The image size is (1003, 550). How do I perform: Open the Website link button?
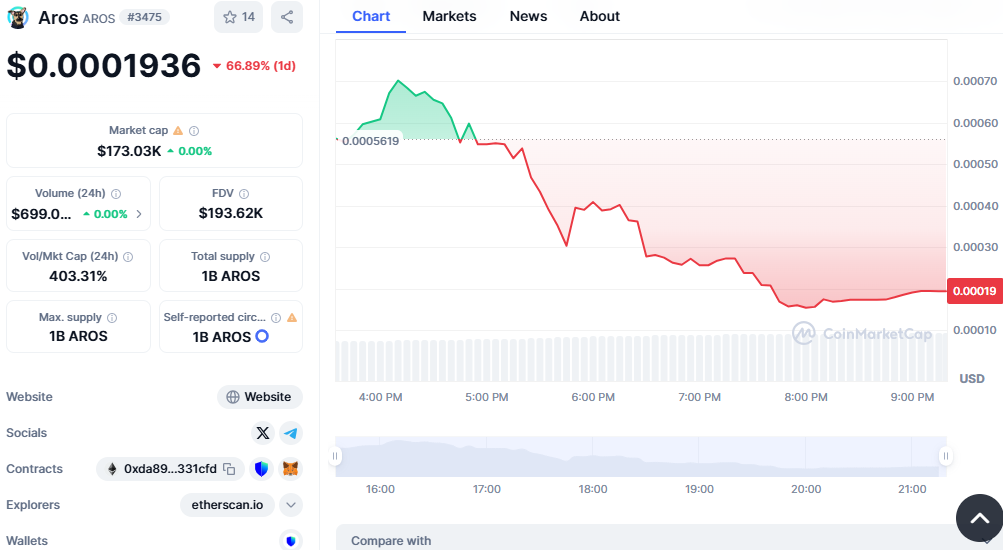(x=260, y=397)
